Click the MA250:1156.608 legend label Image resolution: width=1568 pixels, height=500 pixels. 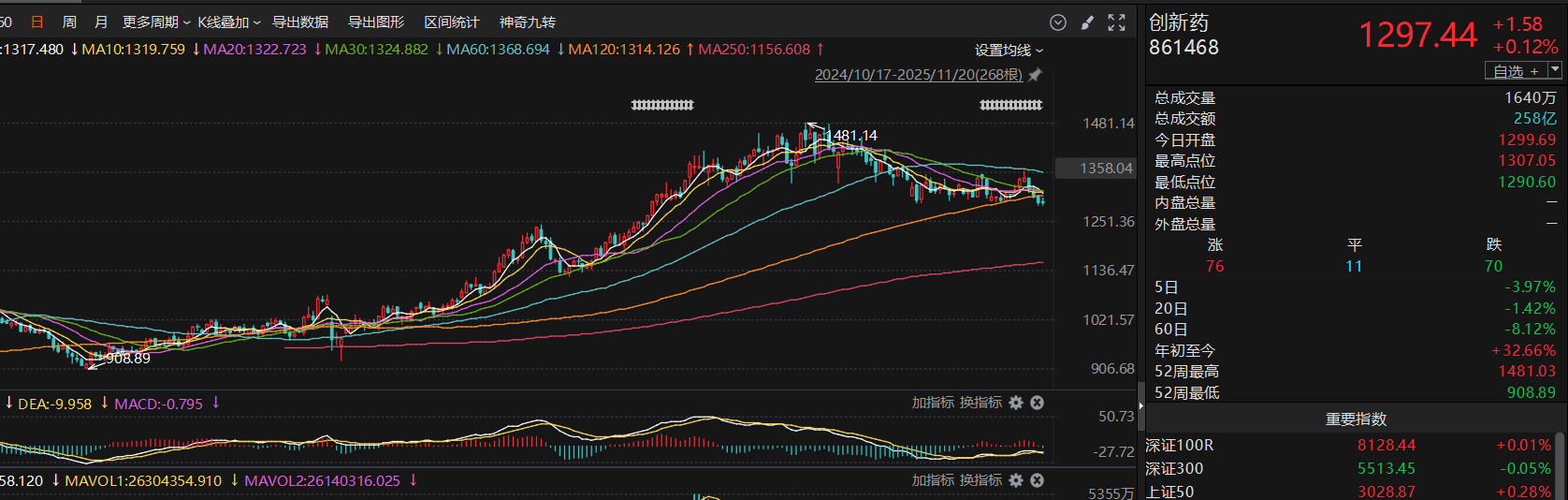(x=754, y=50)
